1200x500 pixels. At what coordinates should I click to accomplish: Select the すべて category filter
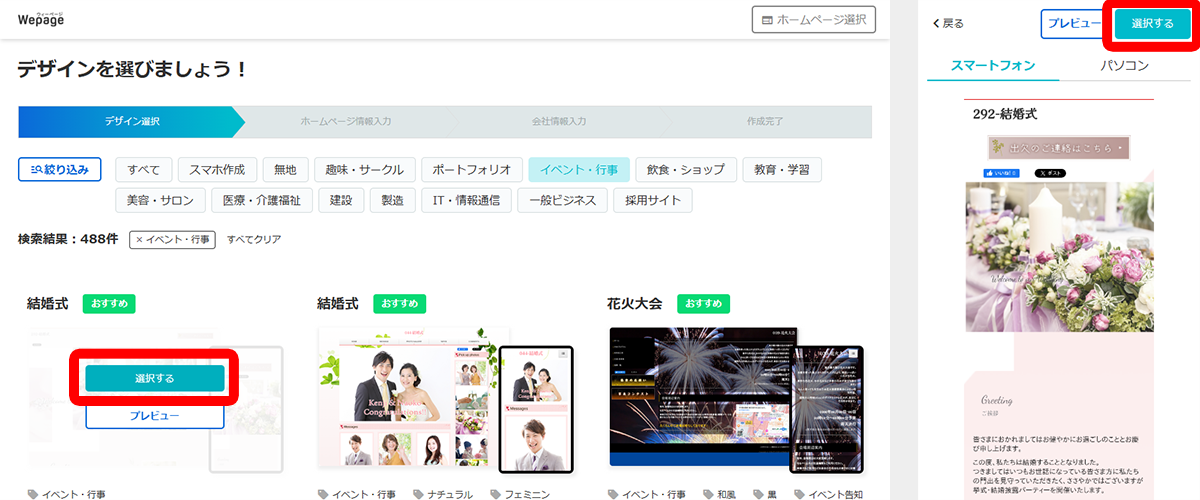pyautogui.click(x=144, y=170)
